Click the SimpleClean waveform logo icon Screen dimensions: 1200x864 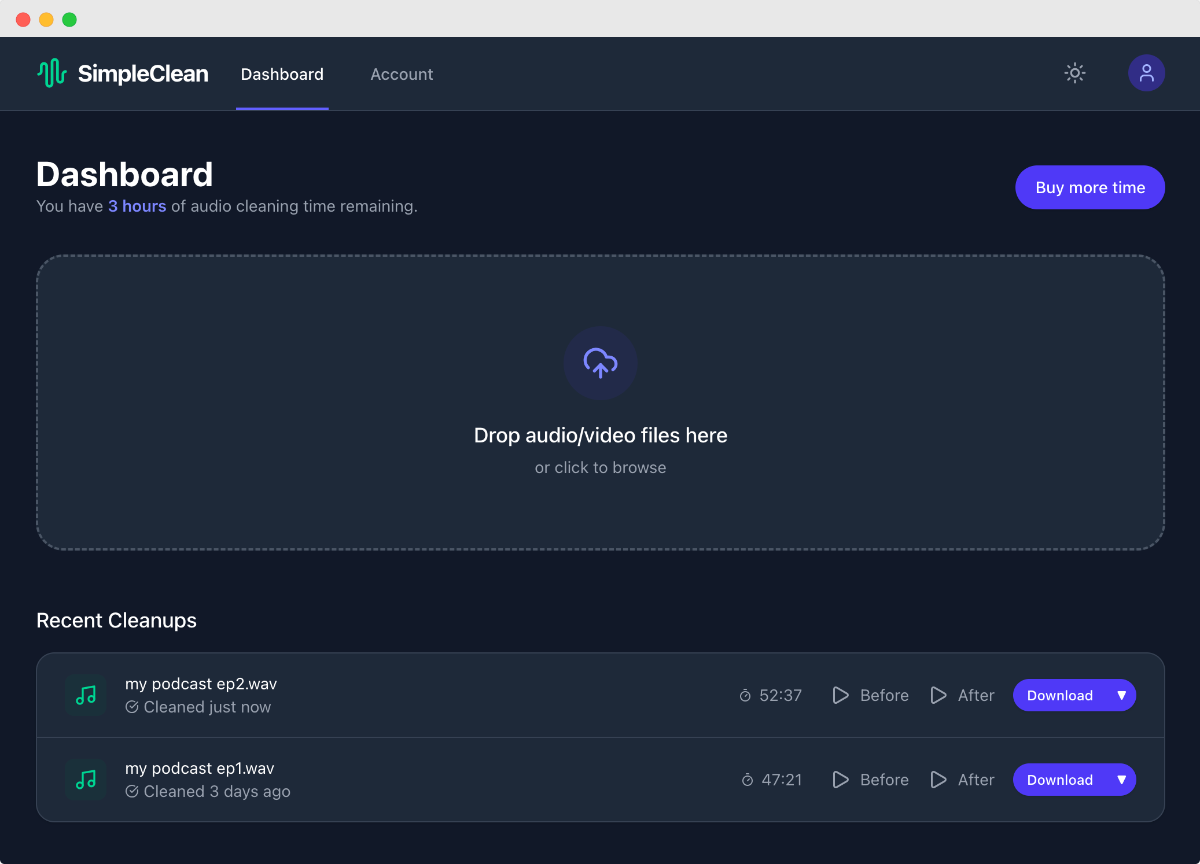51,73
